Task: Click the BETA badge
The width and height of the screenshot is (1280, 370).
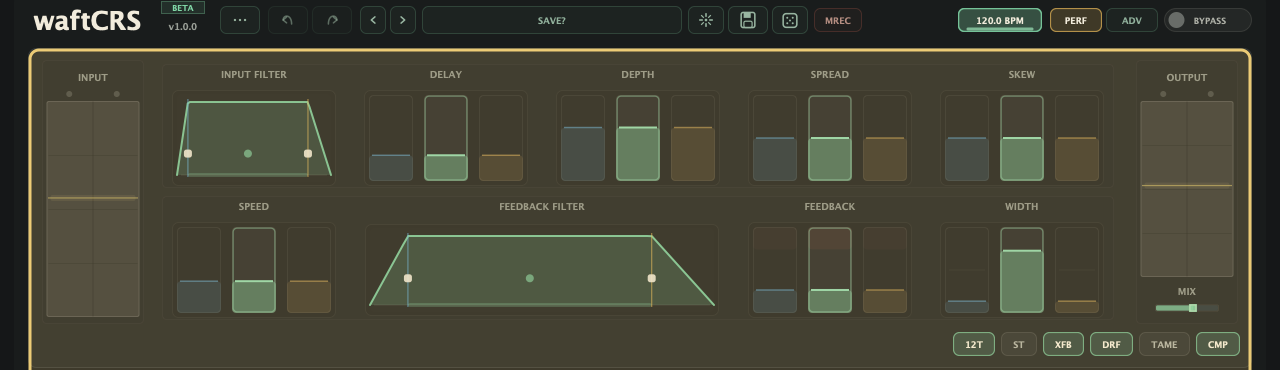Action: point(183,8)
